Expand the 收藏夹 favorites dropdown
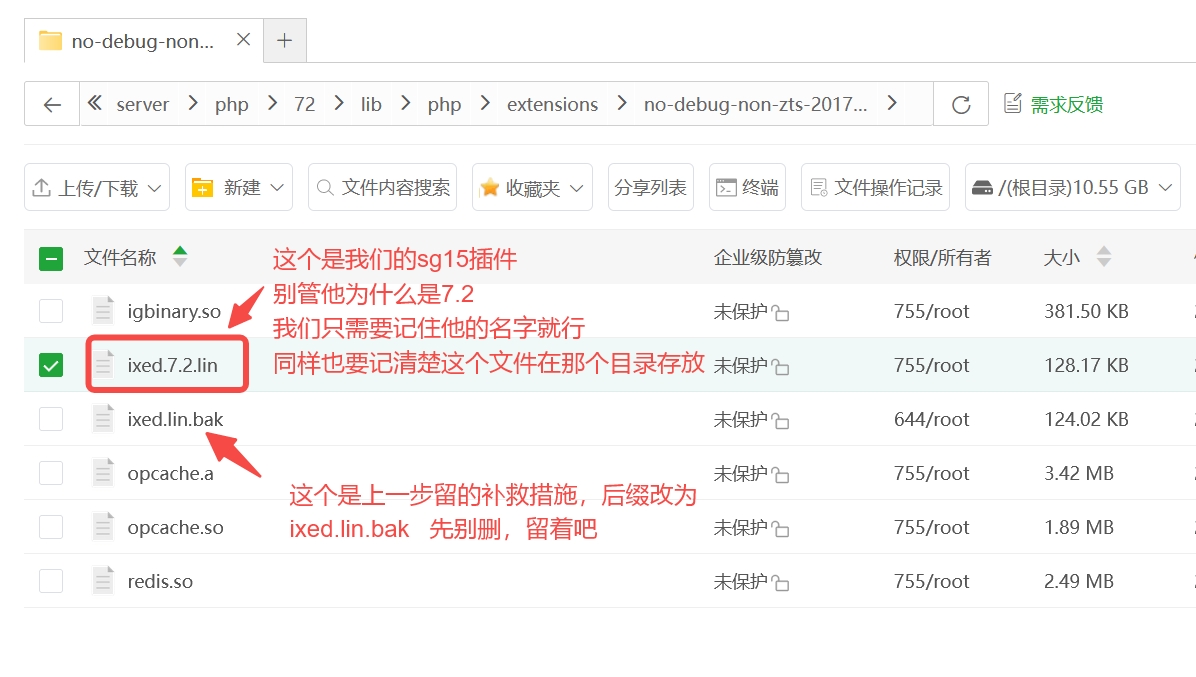This screenshot has height=677, width=1196. pos(532,187)
